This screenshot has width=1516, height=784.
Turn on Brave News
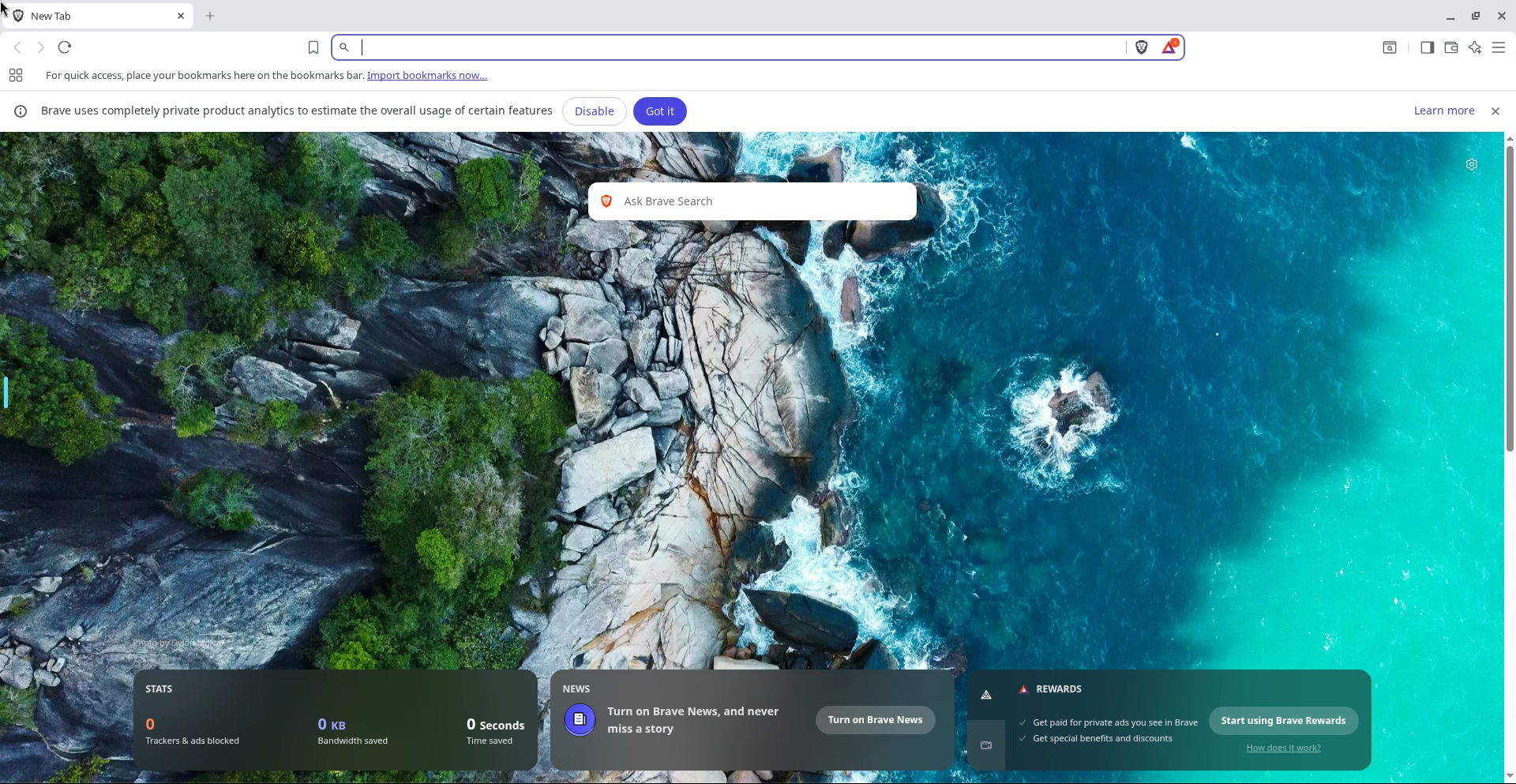(x=875, y=720)
